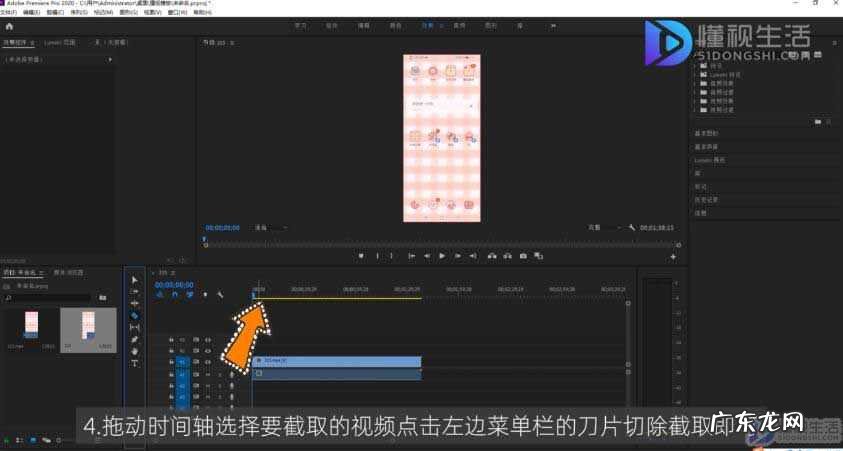
Task: Switch to the 效果 workspace tab
Action: (427, 26)
